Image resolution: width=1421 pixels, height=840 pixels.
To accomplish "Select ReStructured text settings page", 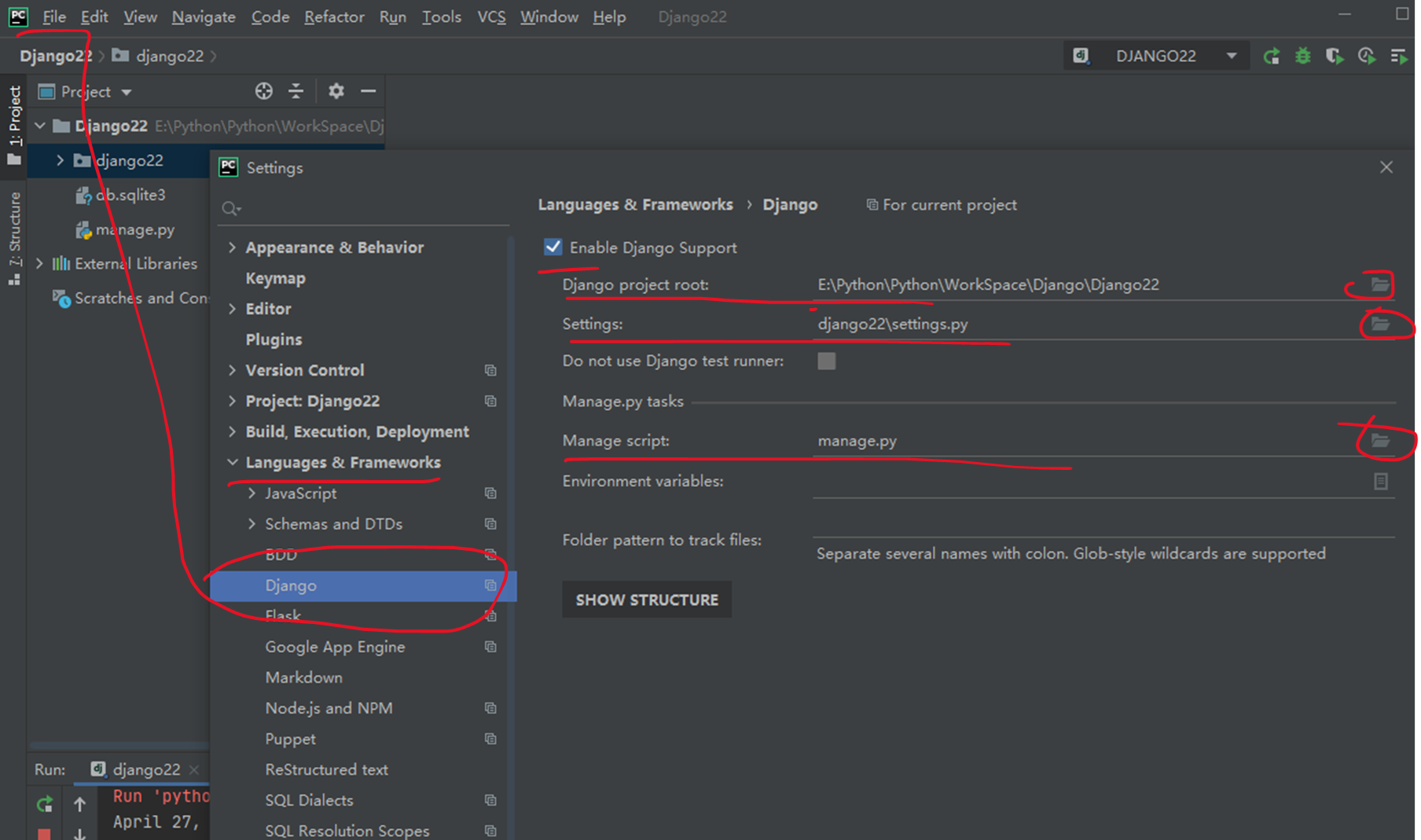I will (326, 769).
